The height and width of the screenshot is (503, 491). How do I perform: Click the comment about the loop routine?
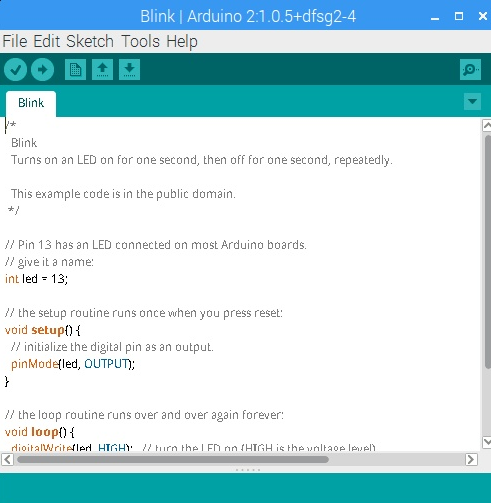(x=144, y=415)
